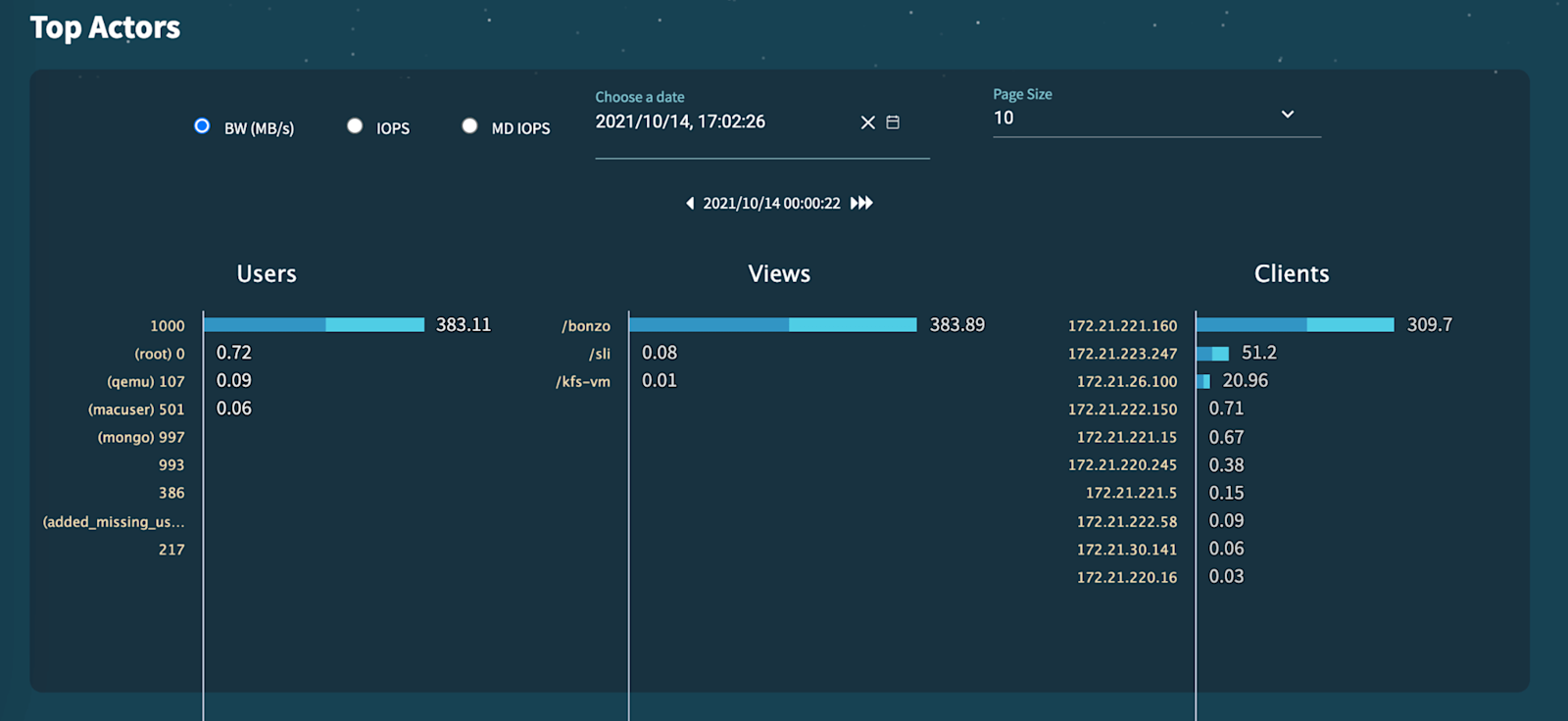Open the calendar date picker icon

pos(893,122)
